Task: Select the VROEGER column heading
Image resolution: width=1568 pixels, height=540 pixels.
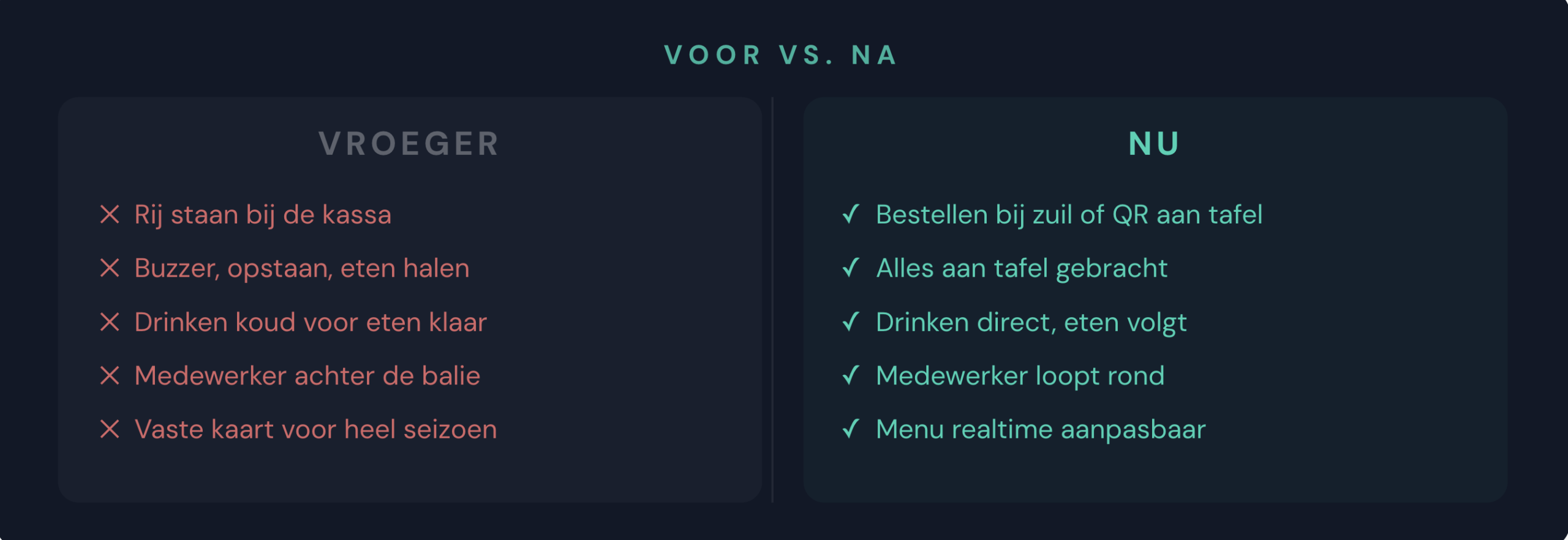Action: (x=409, y=144)
